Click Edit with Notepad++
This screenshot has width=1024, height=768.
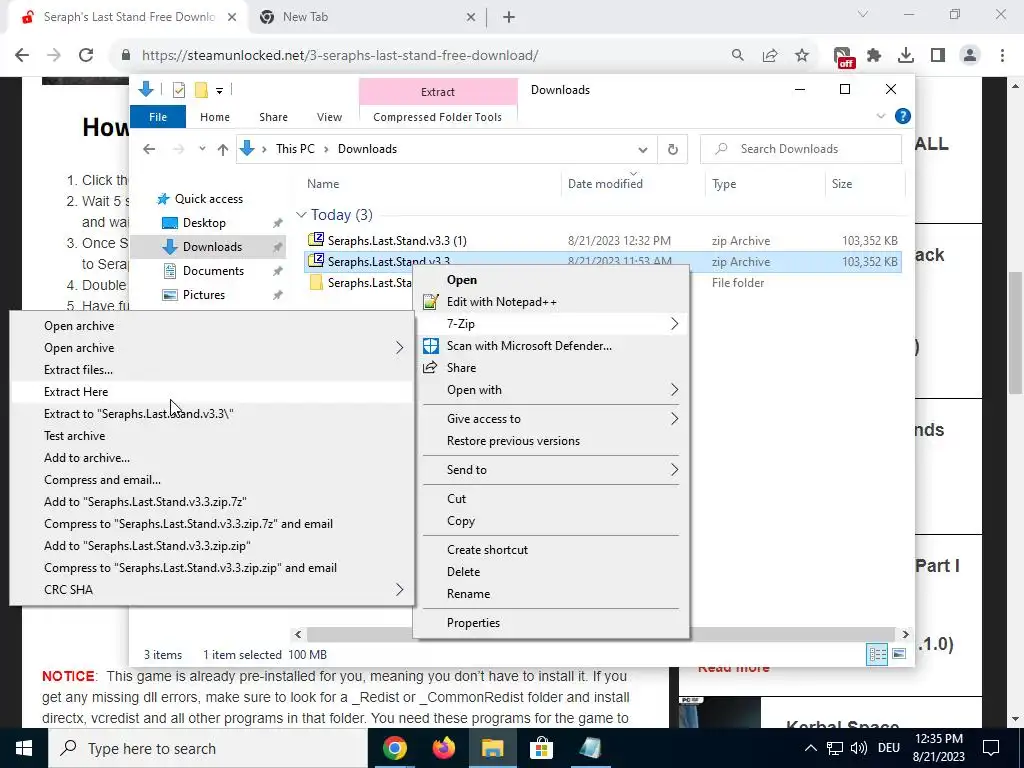point(551,302)
